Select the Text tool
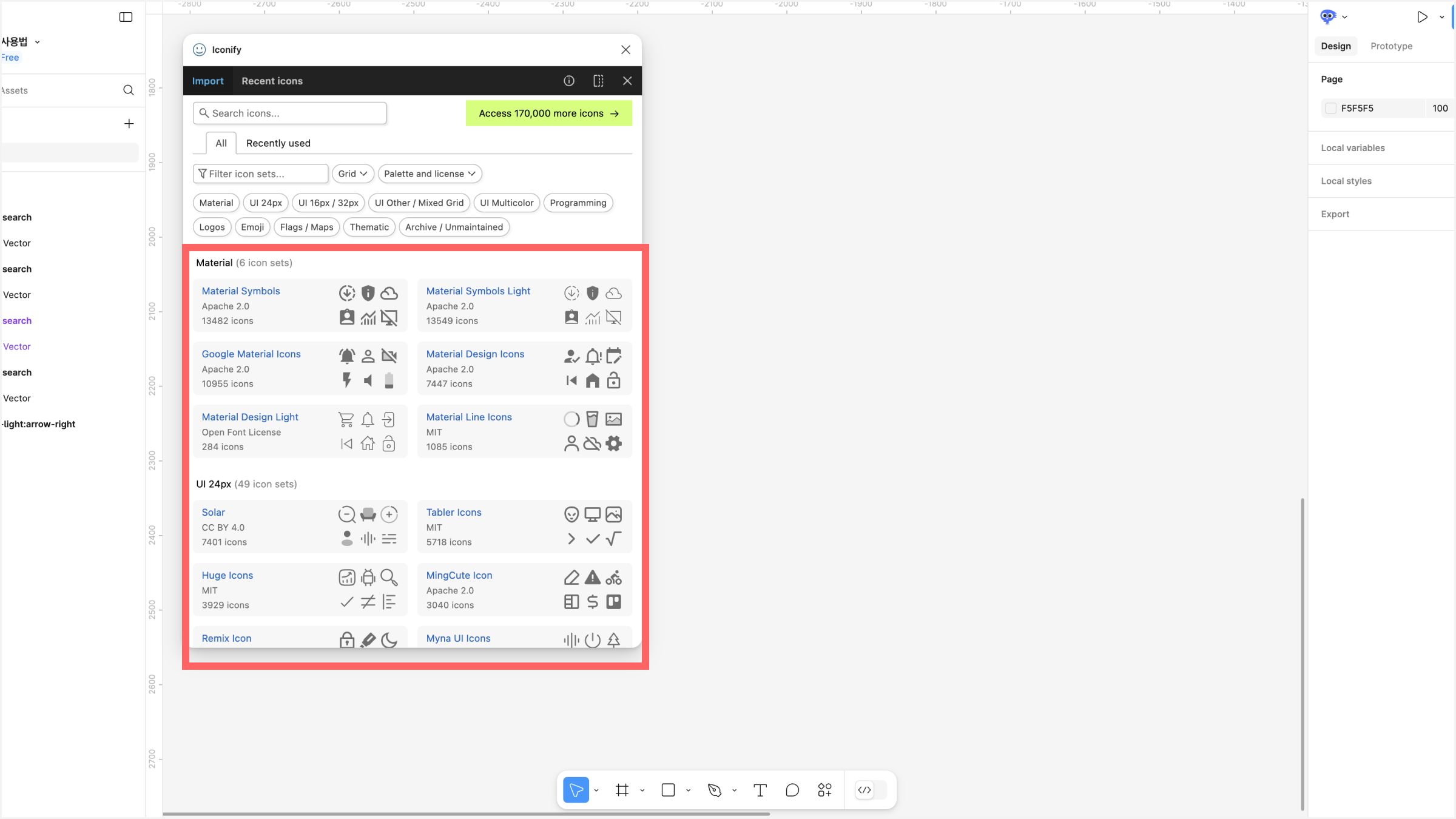The image size is (1456, 819). (x=760, y=790)
